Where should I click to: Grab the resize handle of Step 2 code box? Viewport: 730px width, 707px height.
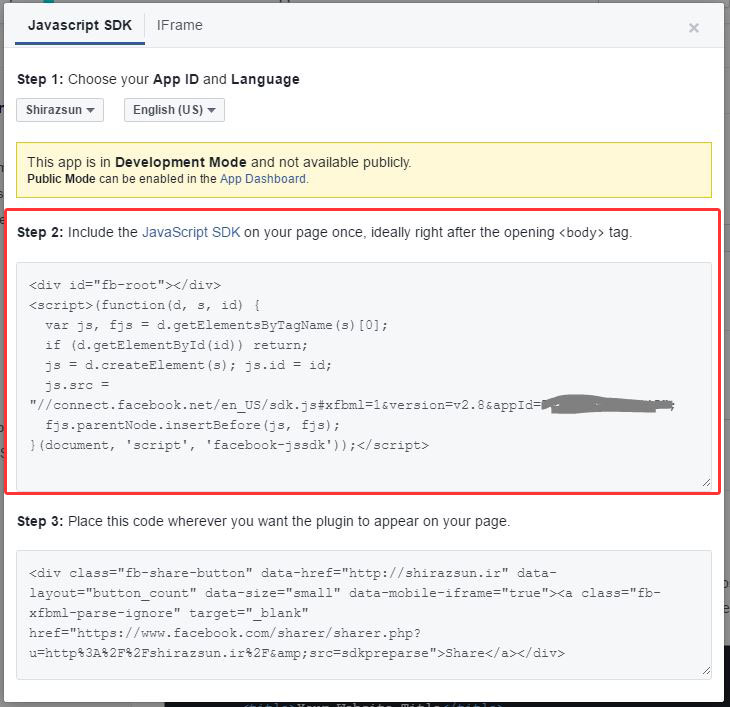706,483
